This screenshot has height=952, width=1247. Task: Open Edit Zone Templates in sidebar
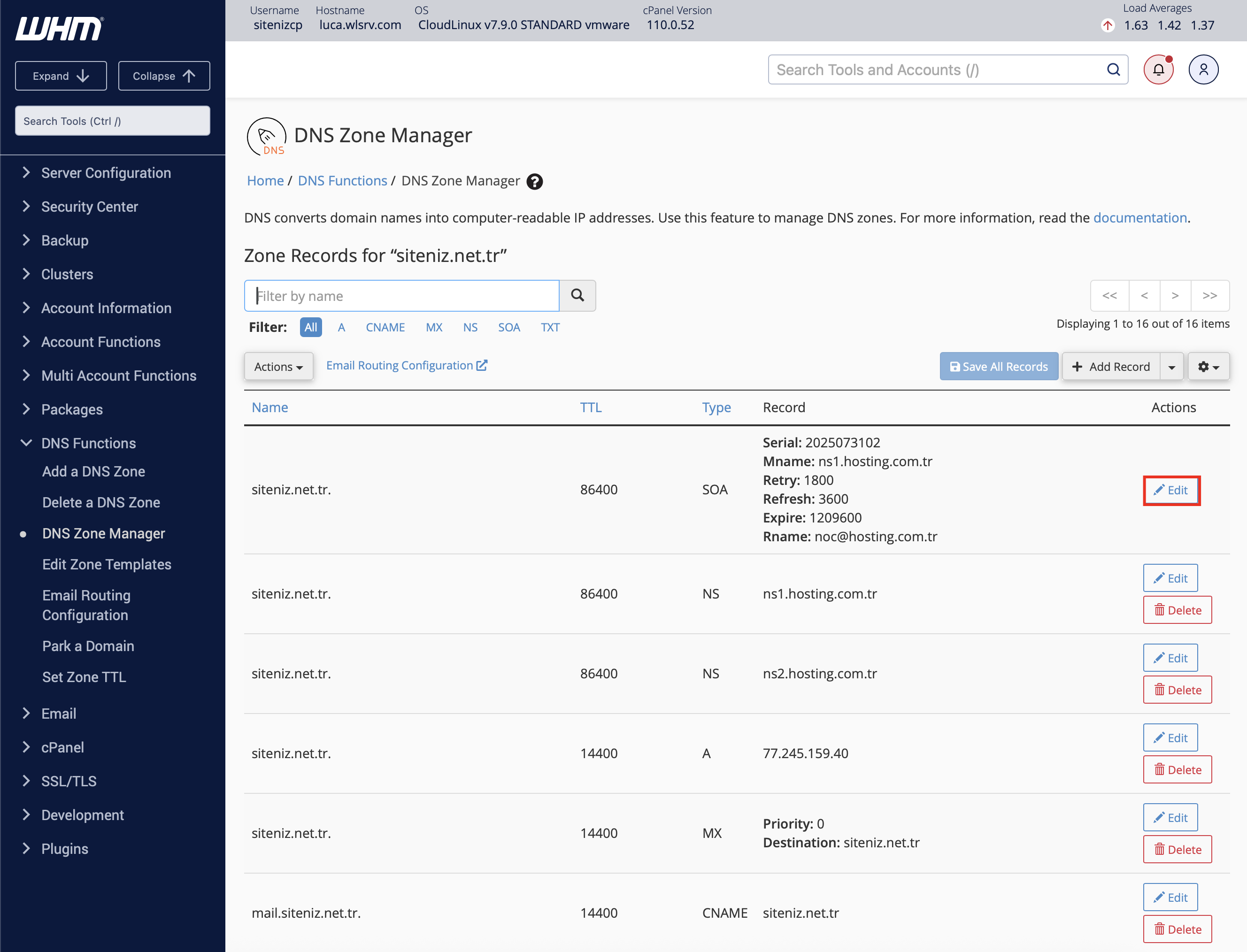pos(107,564)
